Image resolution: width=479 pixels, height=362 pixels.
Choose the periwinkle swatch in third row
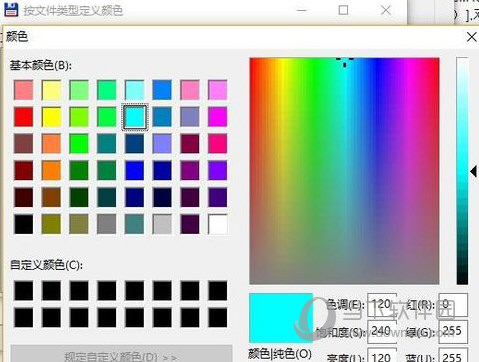(162, 144)
